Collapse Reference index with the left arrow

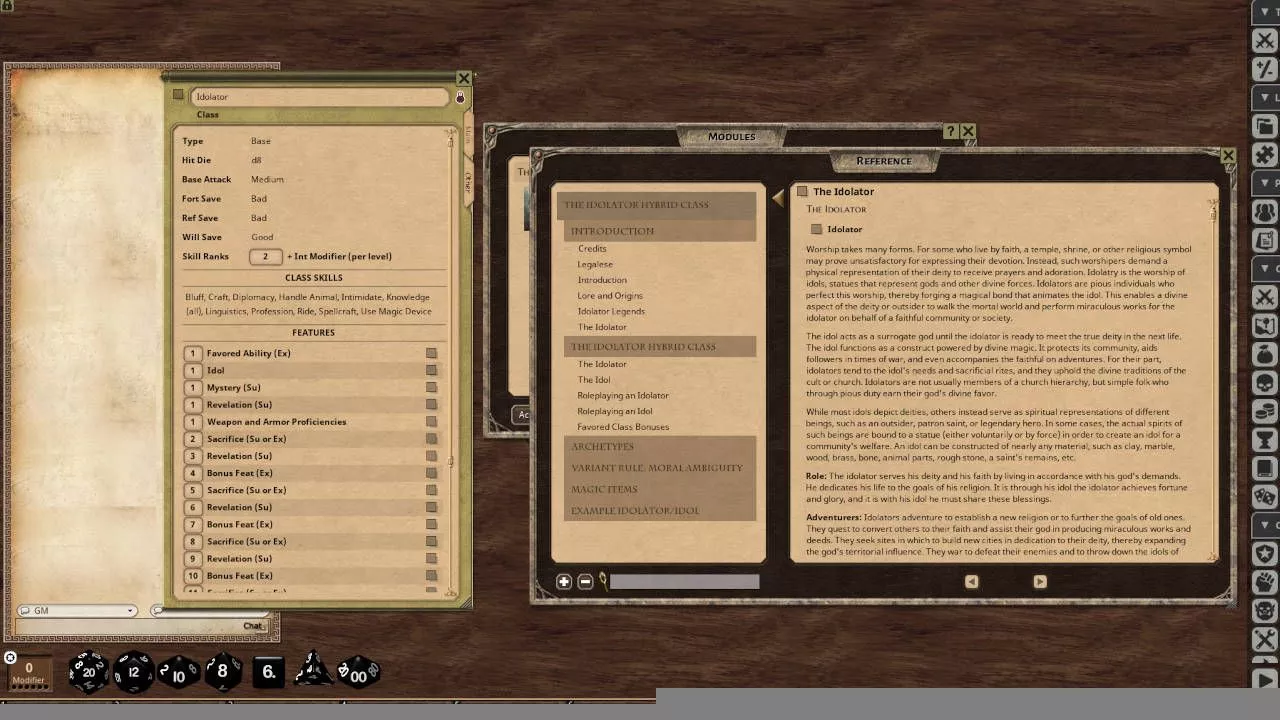pyautogui.click(x=778, y=198)
